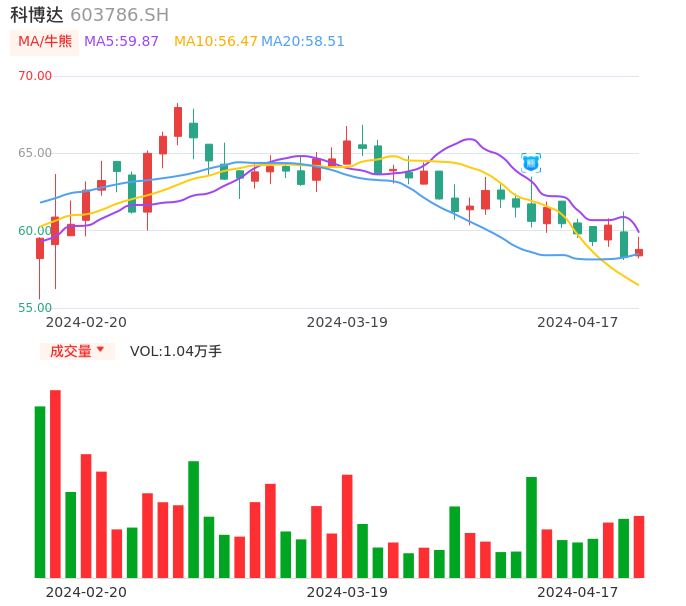686x606 pixels.
Task: Click the blue marker icon on chart
Action: 531,163
